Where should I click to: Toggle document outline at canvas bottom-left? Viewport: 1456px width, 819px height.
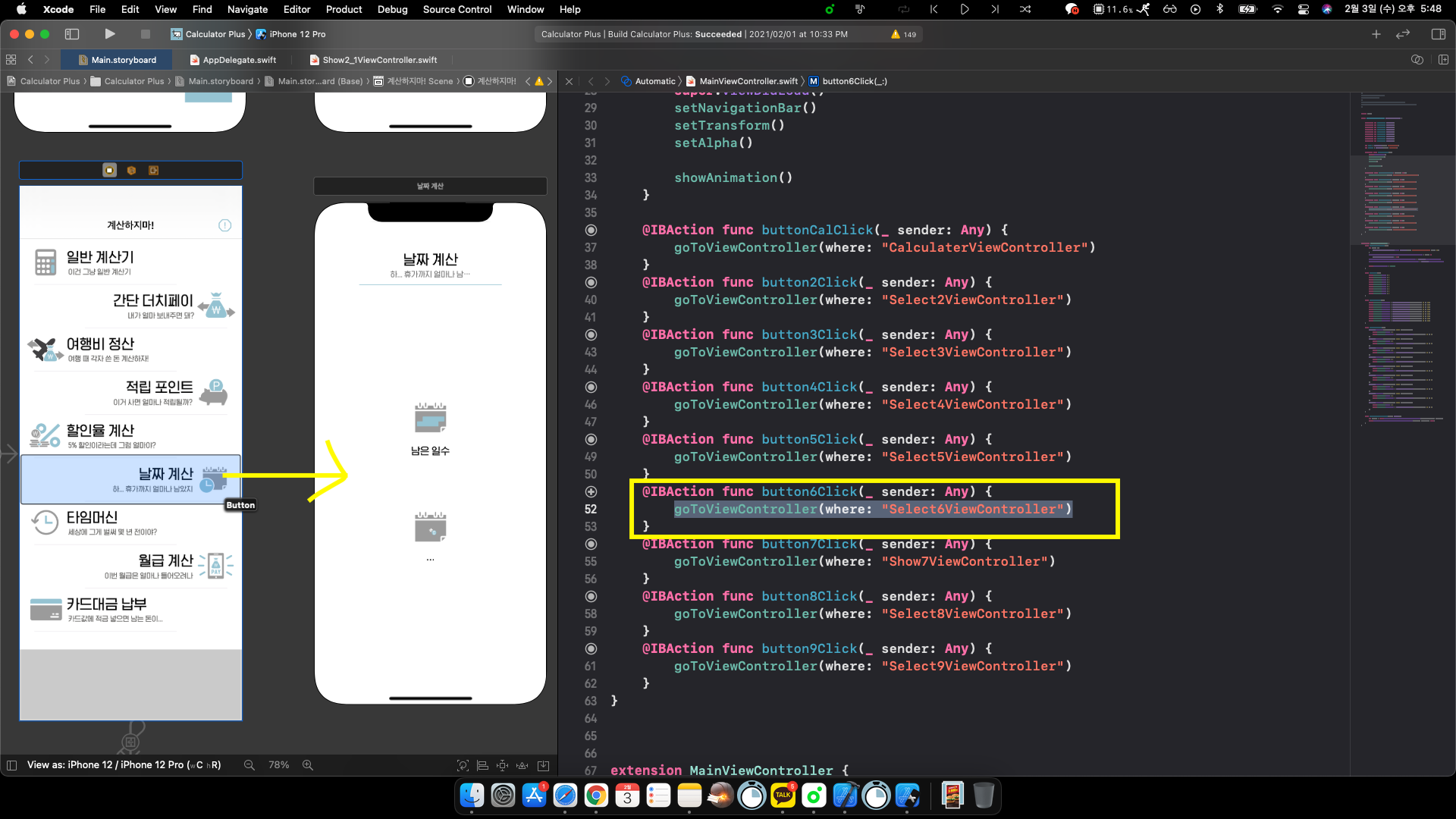tap(11, 765)
